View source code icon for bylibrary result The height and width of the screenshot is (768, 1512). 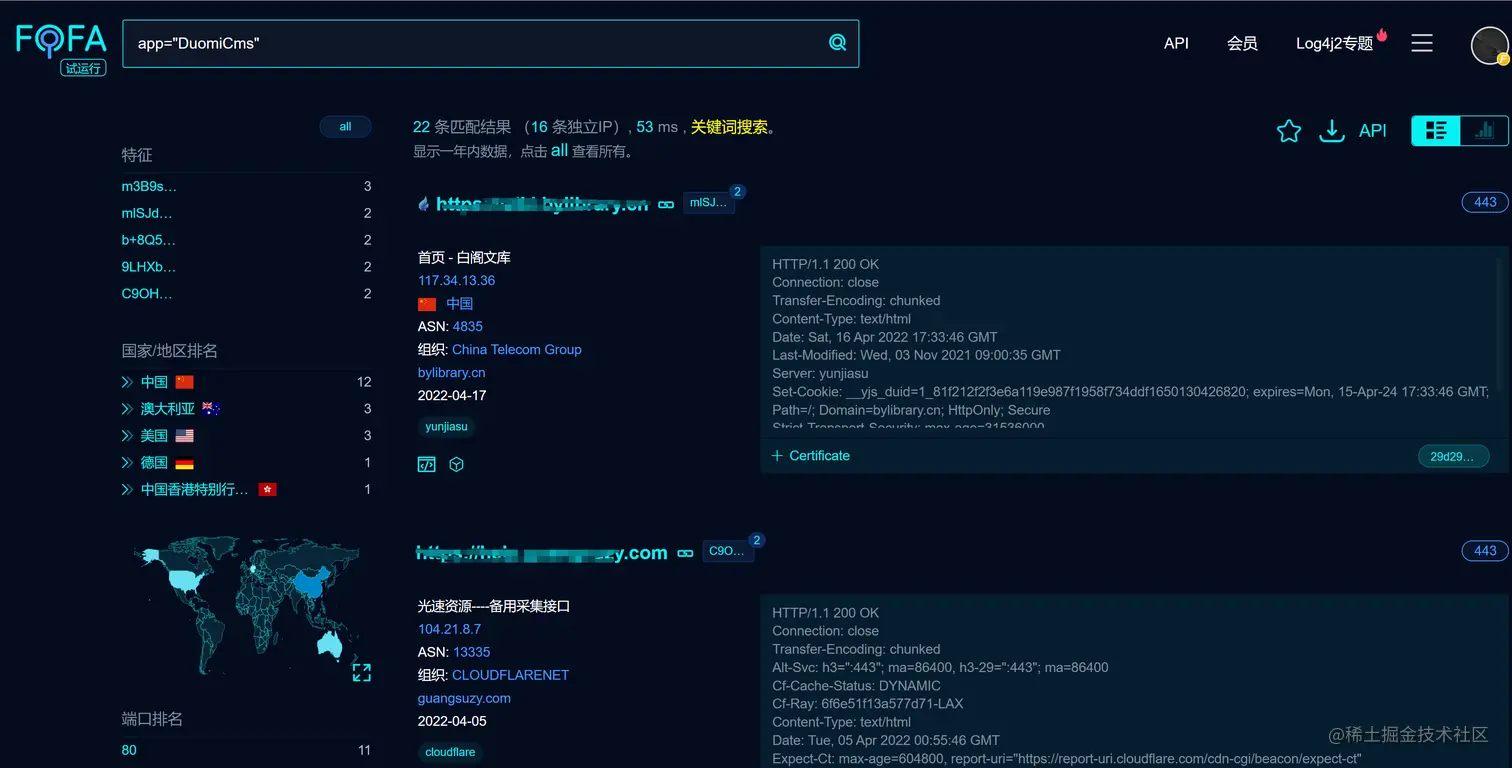coord(426,464)
